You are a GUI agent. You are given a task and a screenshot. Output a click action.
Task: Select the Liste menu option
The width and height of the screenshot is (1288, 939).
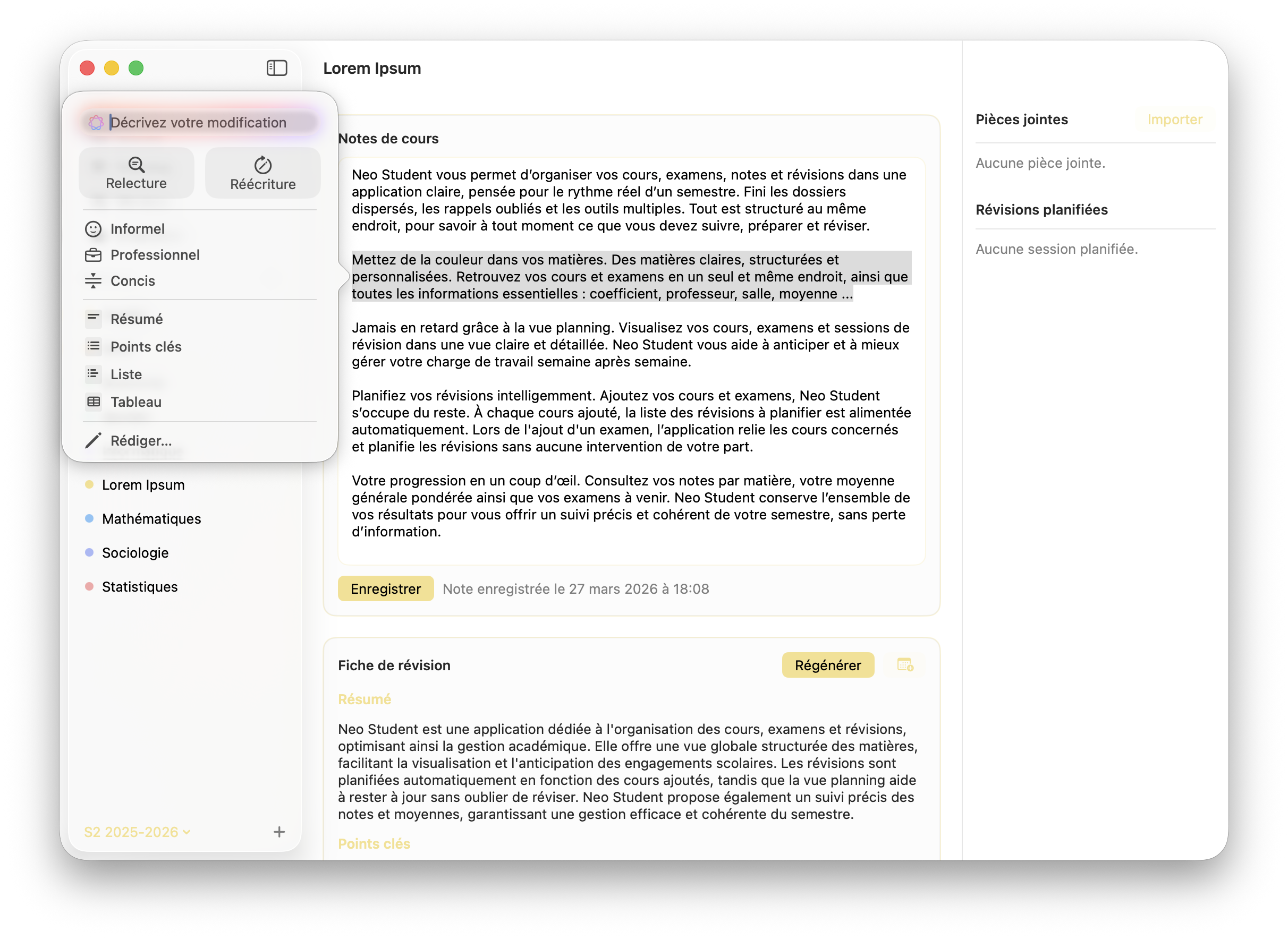tap(126, 374)
